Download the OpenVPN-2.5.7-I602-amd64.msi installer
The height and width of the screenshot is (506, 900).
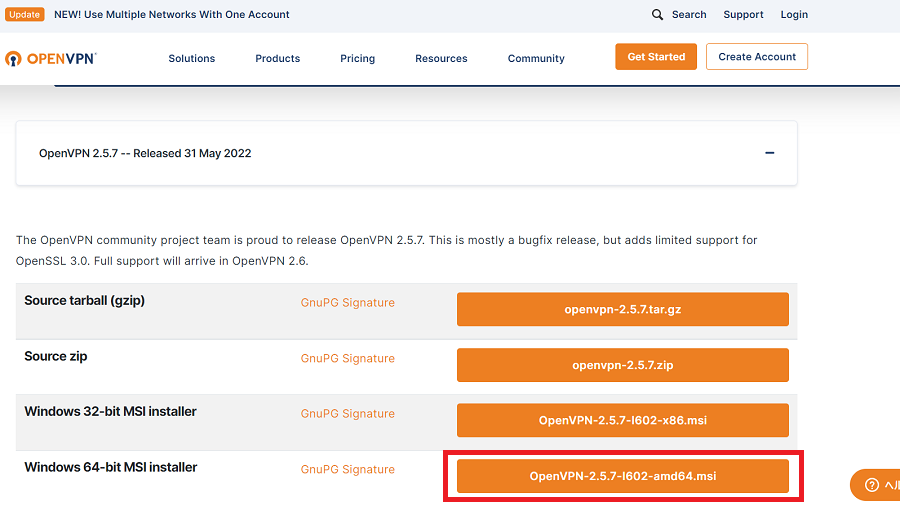tap(622, 476)
